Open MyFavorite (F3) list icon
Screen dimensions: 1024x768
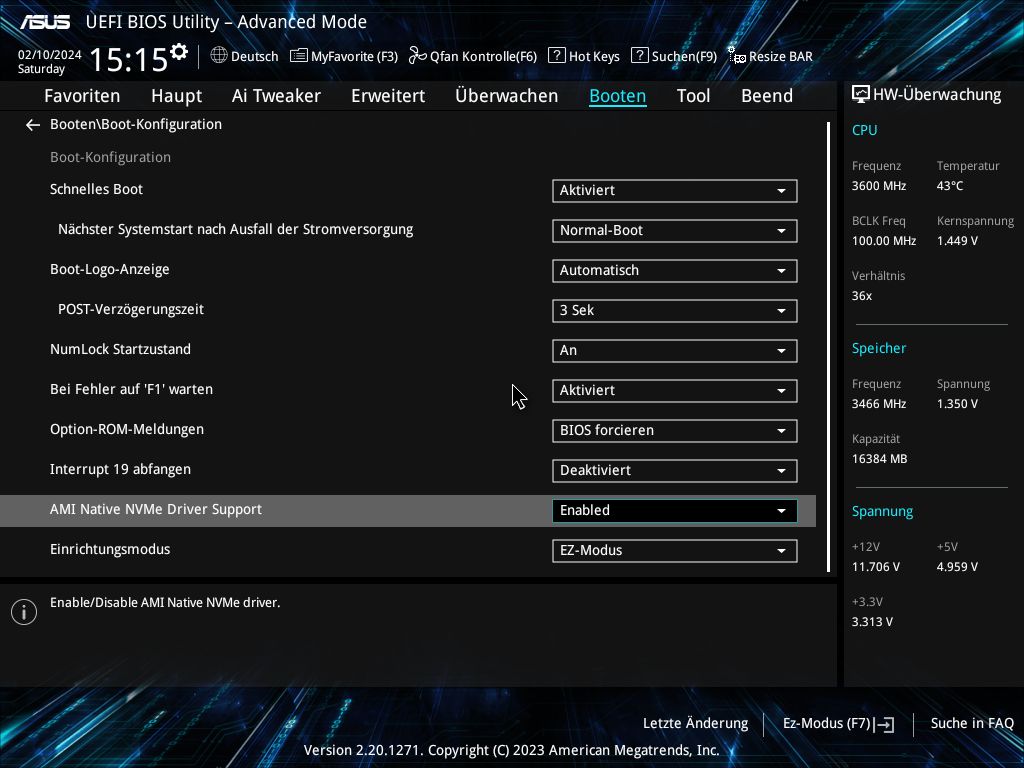click(298, 56)
